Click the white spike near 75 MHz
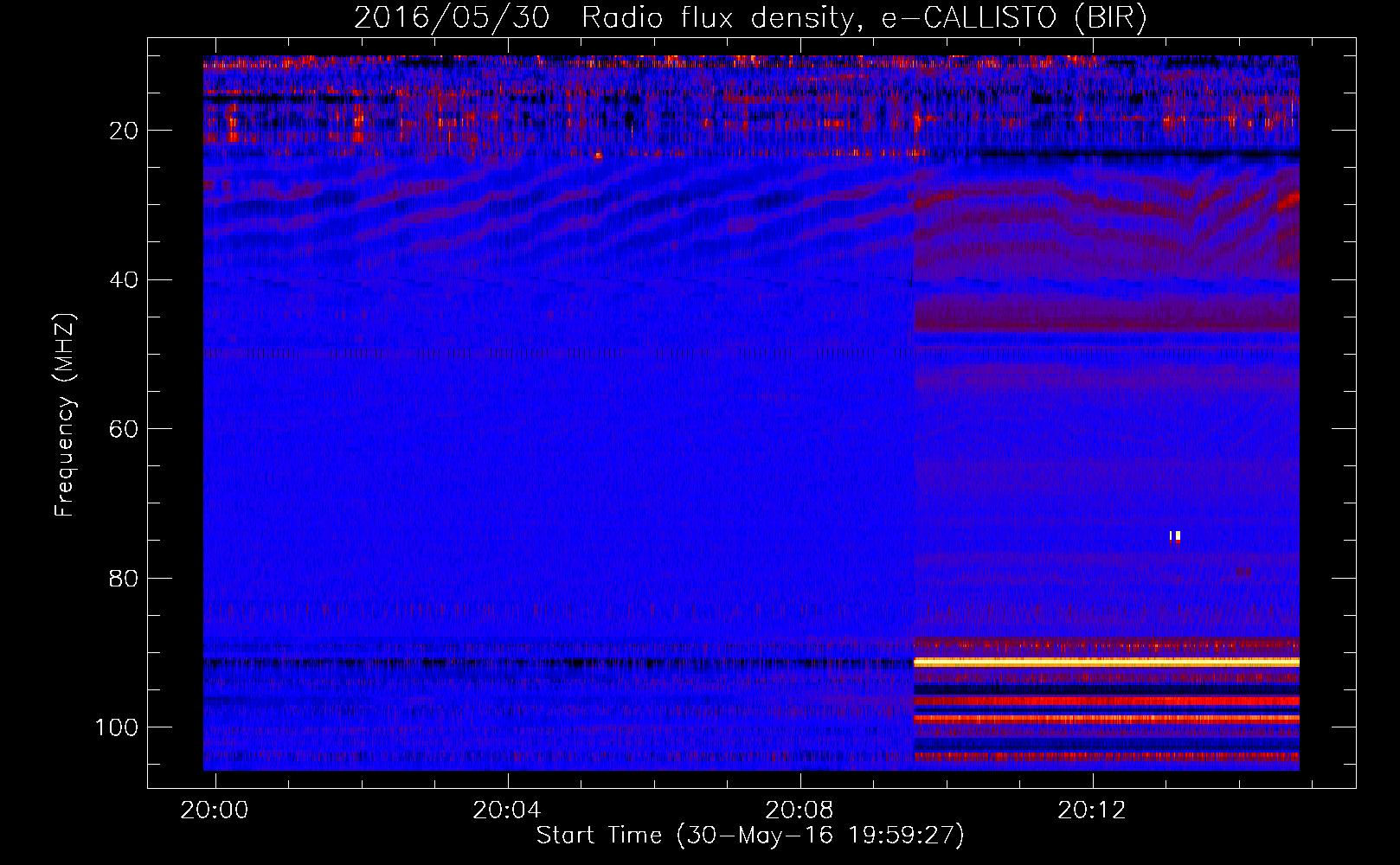 tap(1175, 536)
